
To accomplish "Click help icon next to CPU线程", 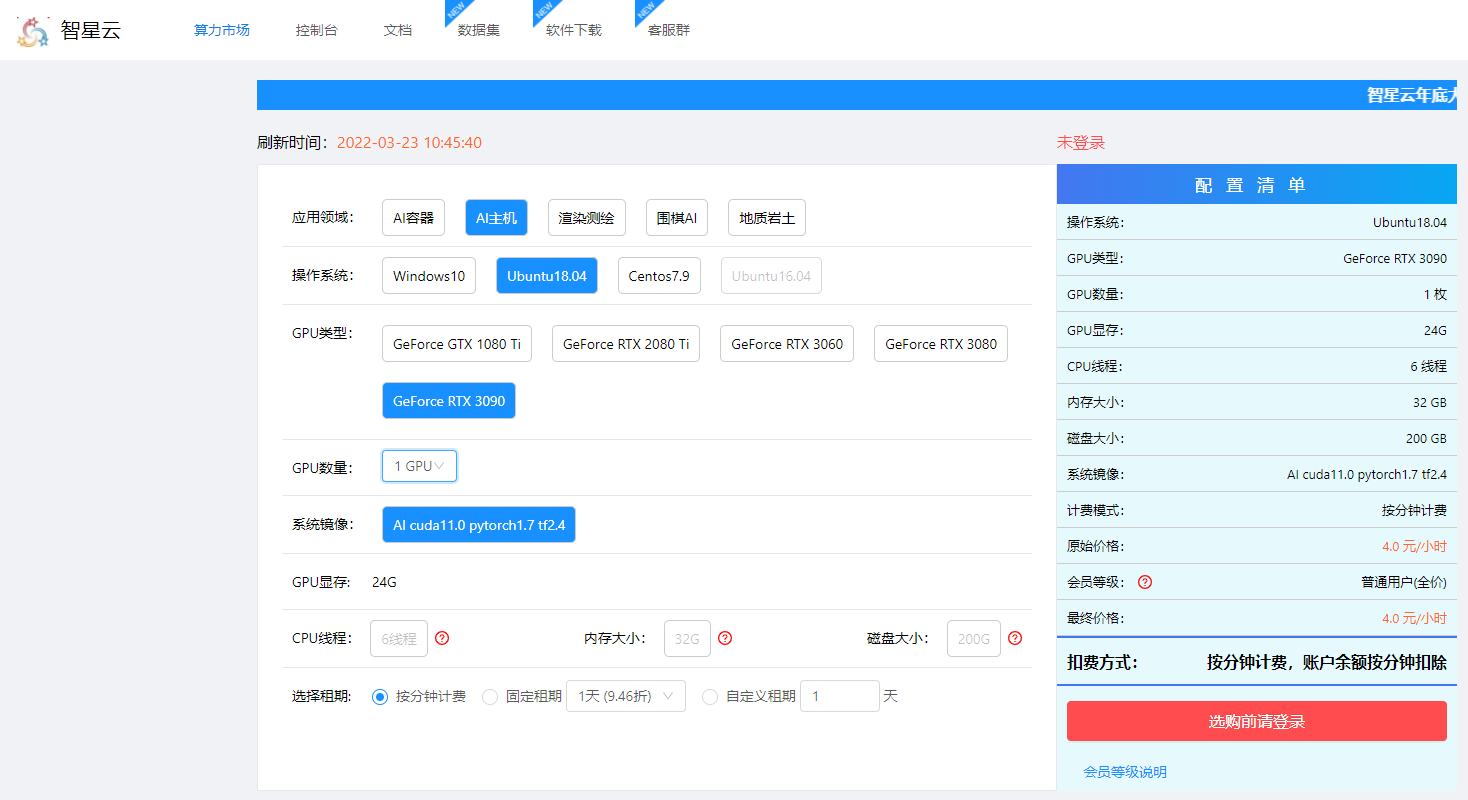I will pos(442,638).
